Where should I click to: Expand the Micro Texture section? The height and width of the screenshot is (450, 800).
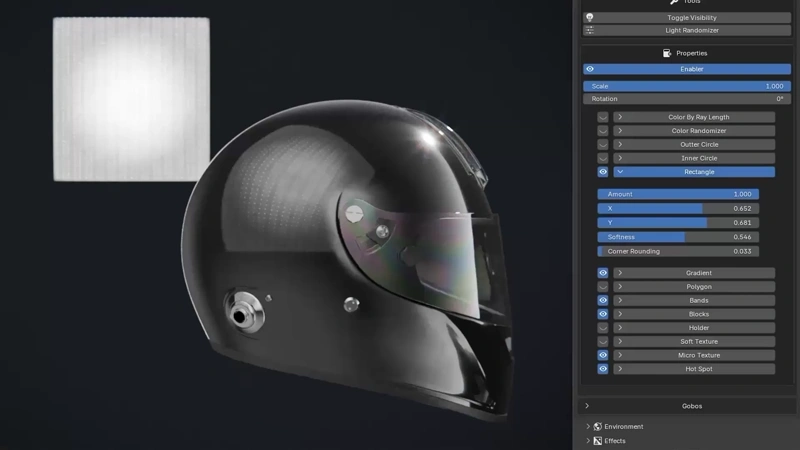[620, 355]
